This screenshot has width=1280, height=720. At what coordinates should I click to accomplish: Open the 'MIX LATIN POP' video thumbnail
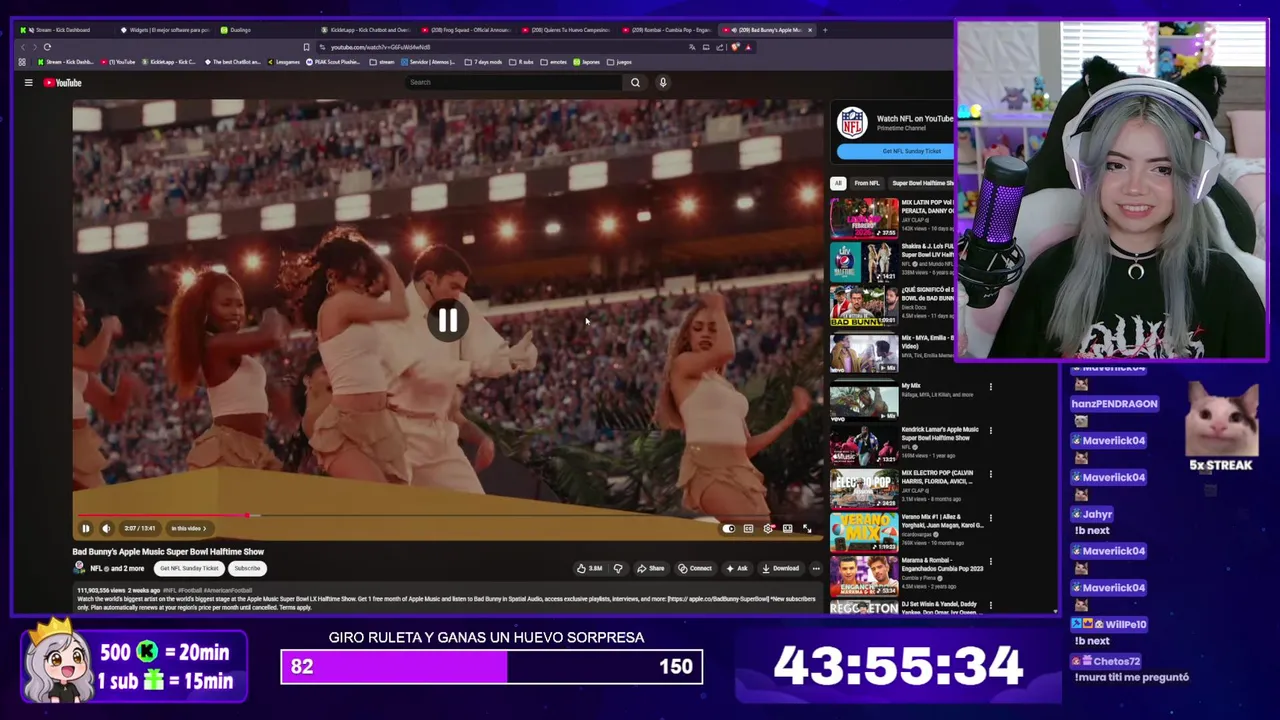(x=864, y=217)
